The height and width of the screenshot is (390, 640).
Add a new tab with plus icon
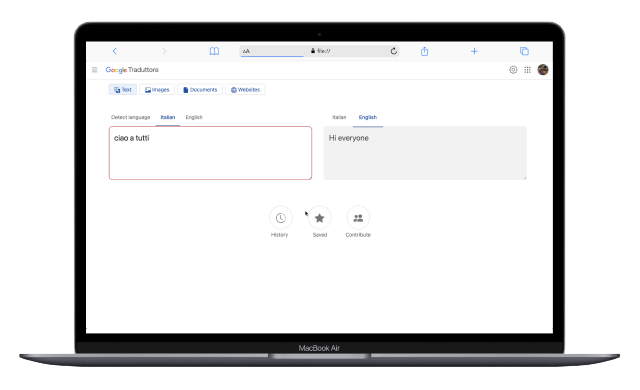tap(474, 51)
